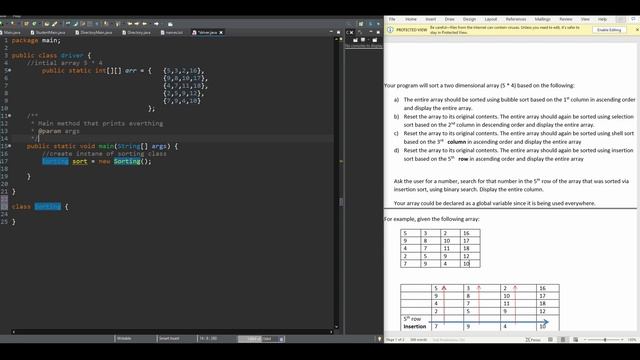
Task: Click the Word page count indicator
Action: (395, 340)
